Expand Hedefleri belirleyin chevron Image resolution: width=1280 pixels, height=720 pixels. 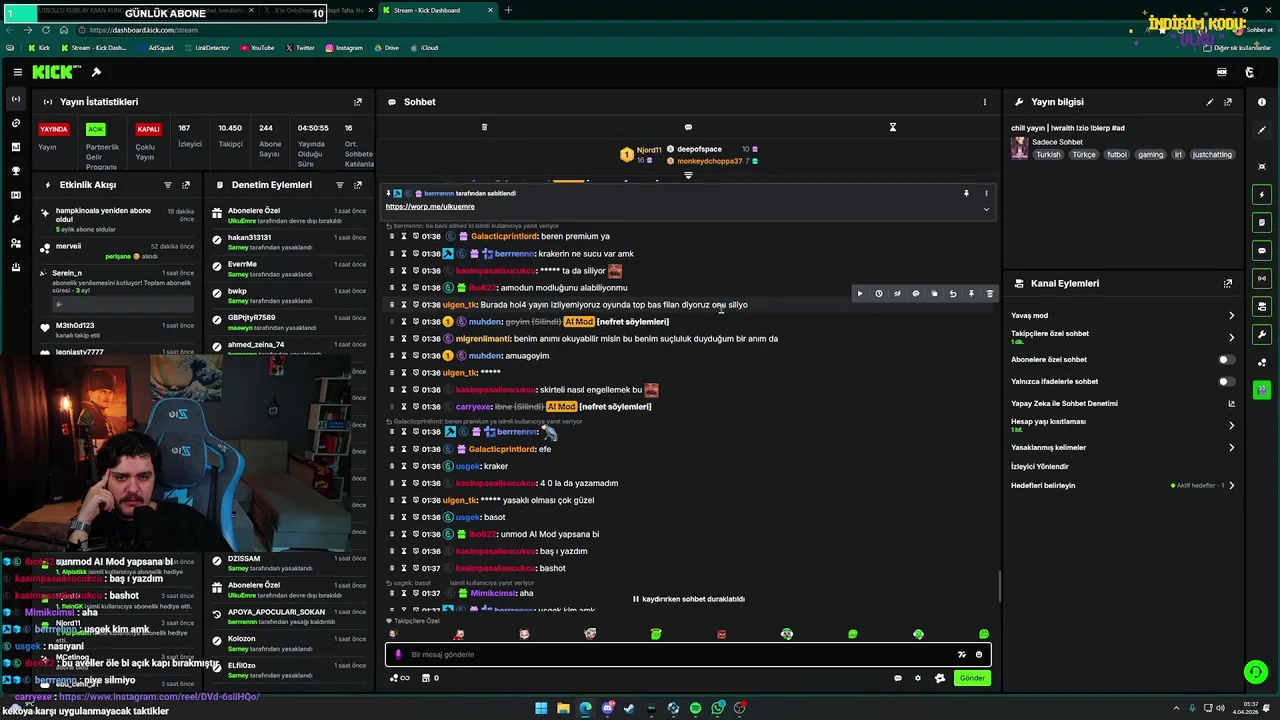[x=1231, y=486]
